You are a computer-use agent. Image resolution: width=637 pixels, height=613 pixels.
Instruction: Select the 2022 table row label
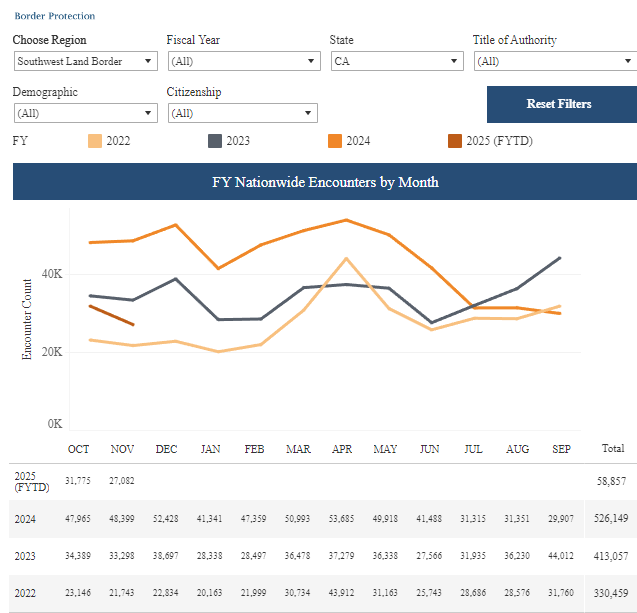pos(25,594)
